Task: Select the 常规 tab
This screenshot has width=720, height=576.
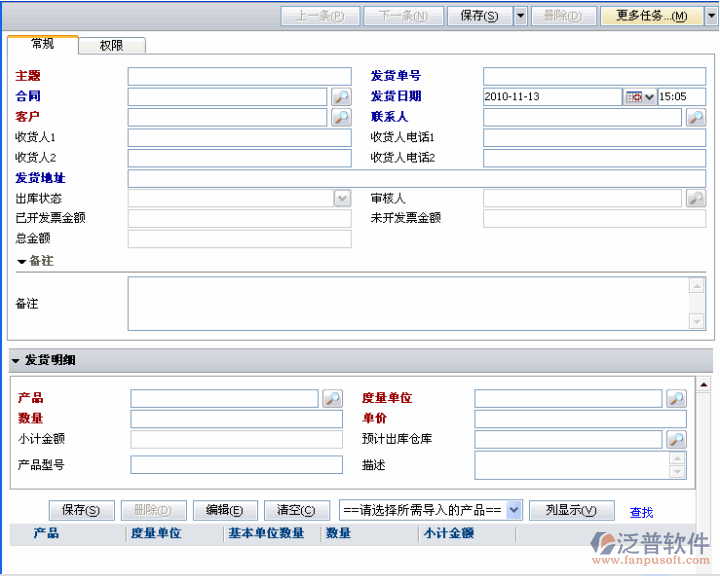Action: 43,44
